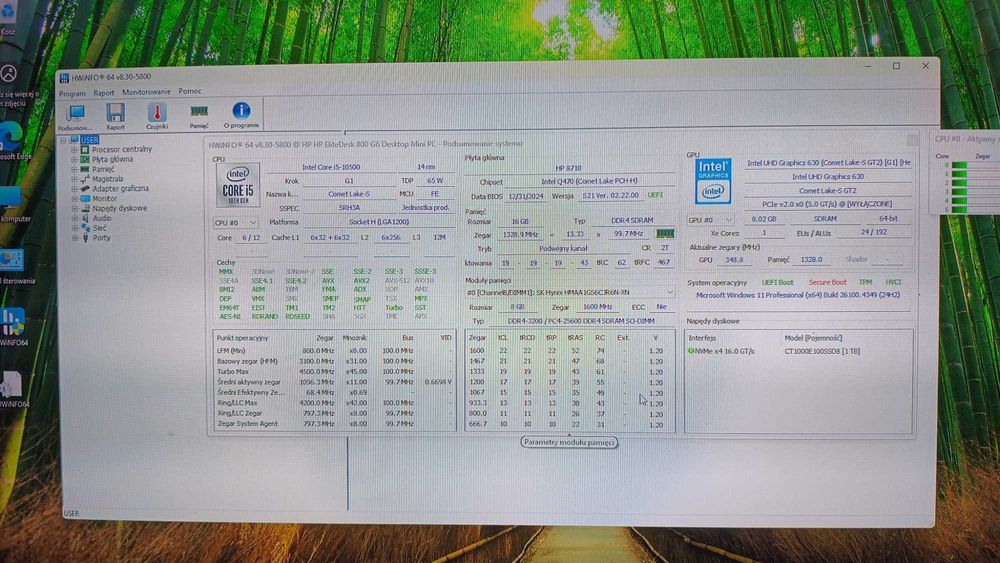
Task: Open the Pomoc menu
Action: [x=190, y=91]
